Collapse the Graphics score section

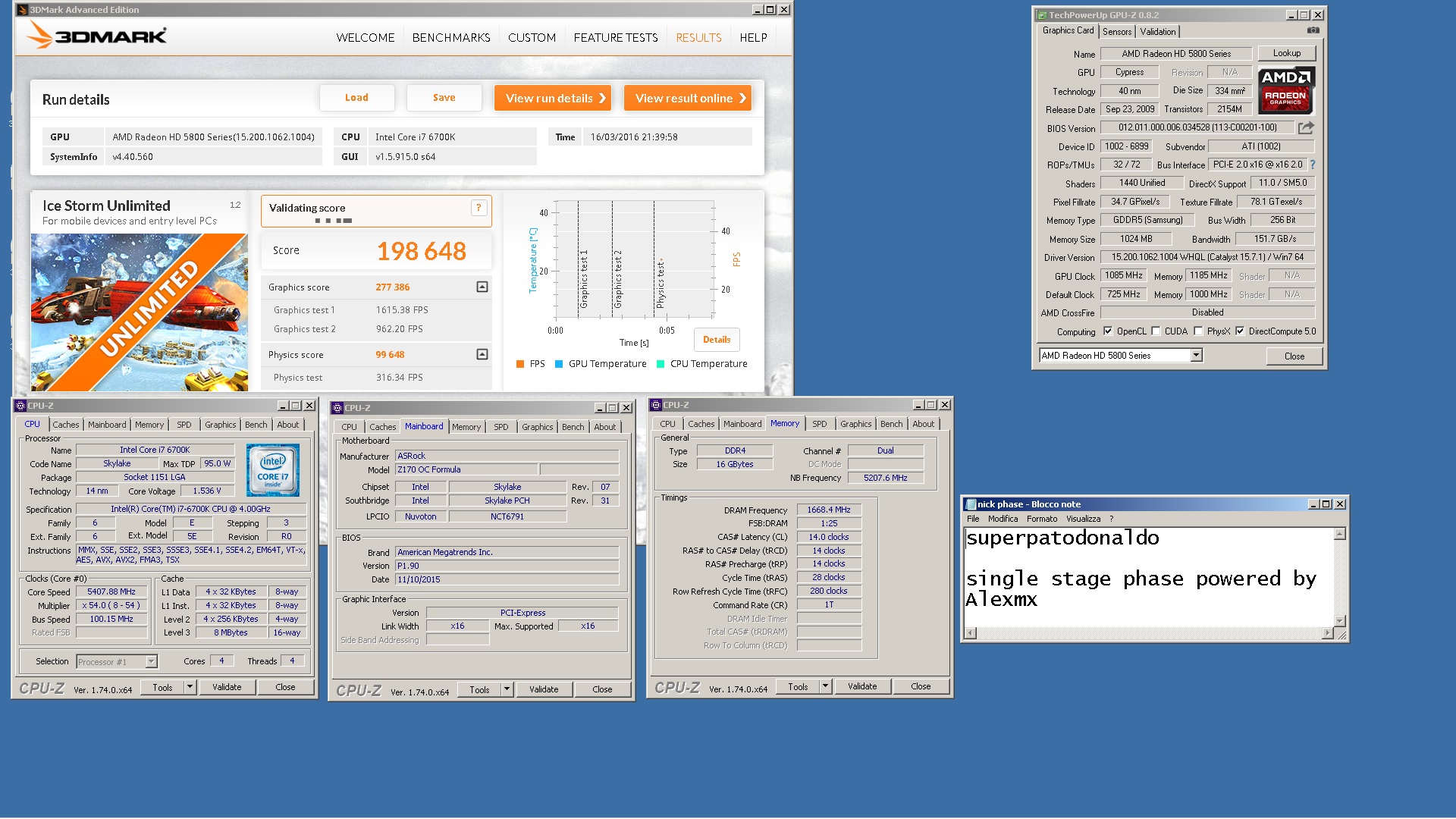point(482,287)
